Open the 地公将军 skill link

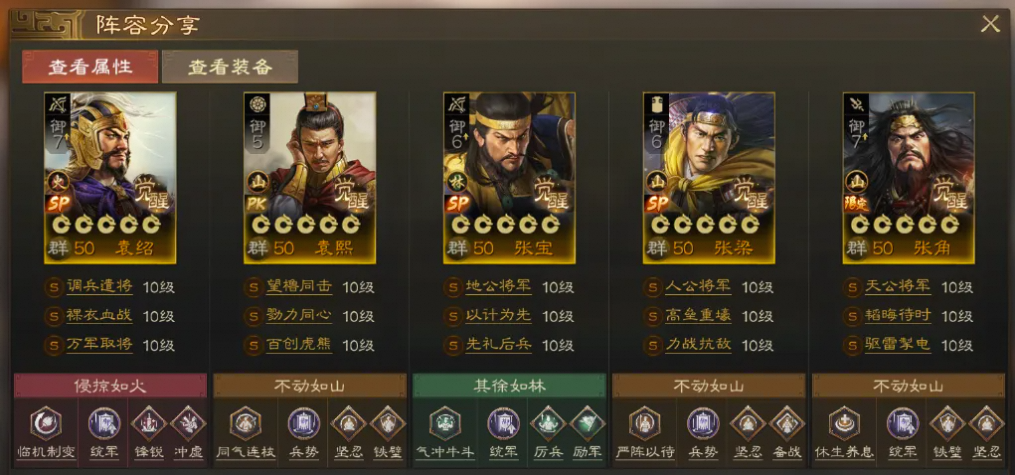[498, 287]
